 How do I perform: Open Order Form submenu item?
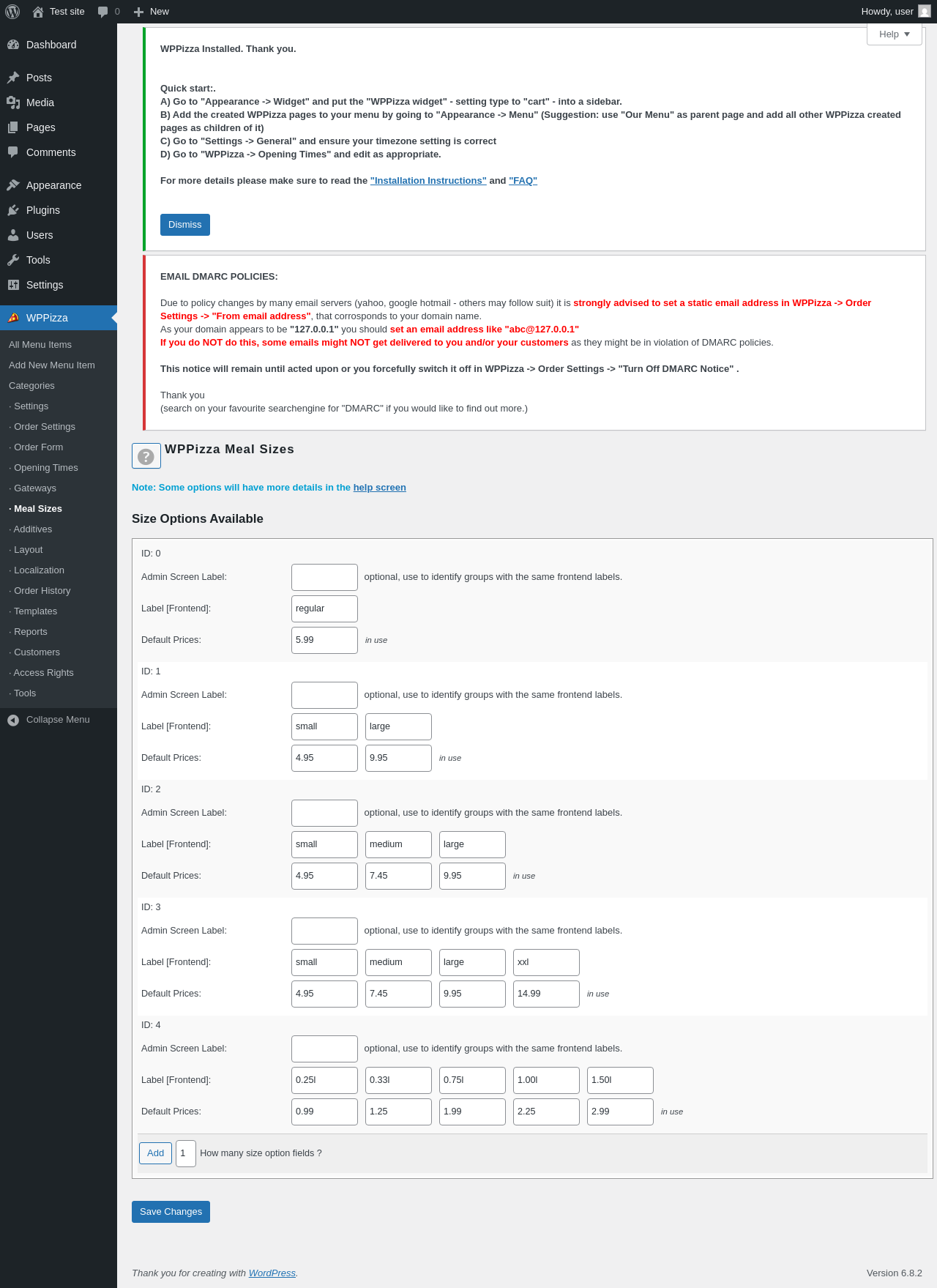coord(36,447)
